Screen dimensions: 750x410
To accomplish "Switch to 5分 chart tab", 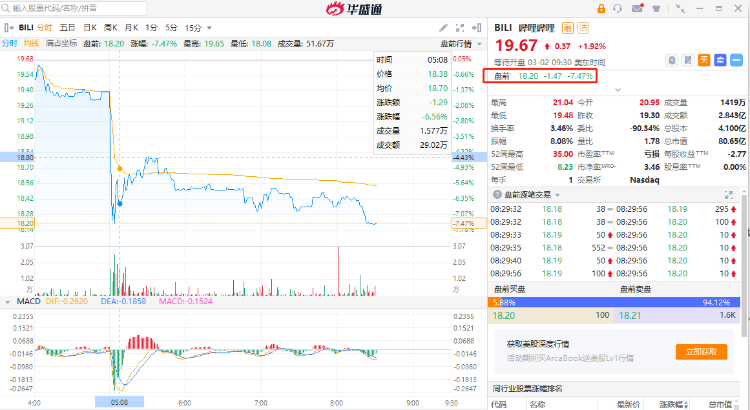I will (x=171, y=28).
